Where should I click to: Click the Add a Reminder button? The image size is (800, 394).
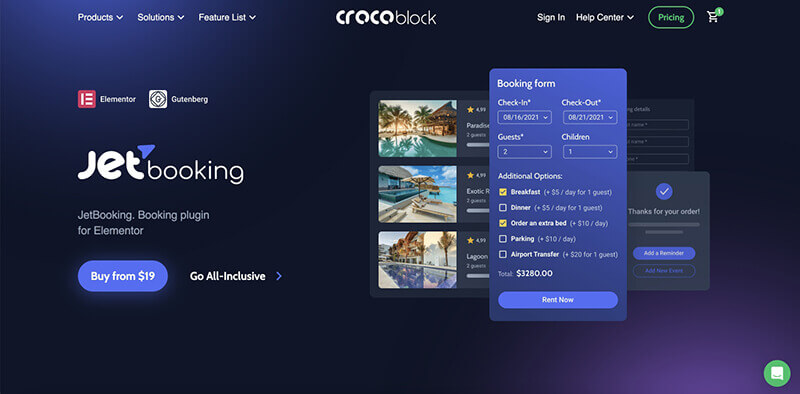[664, 253]
